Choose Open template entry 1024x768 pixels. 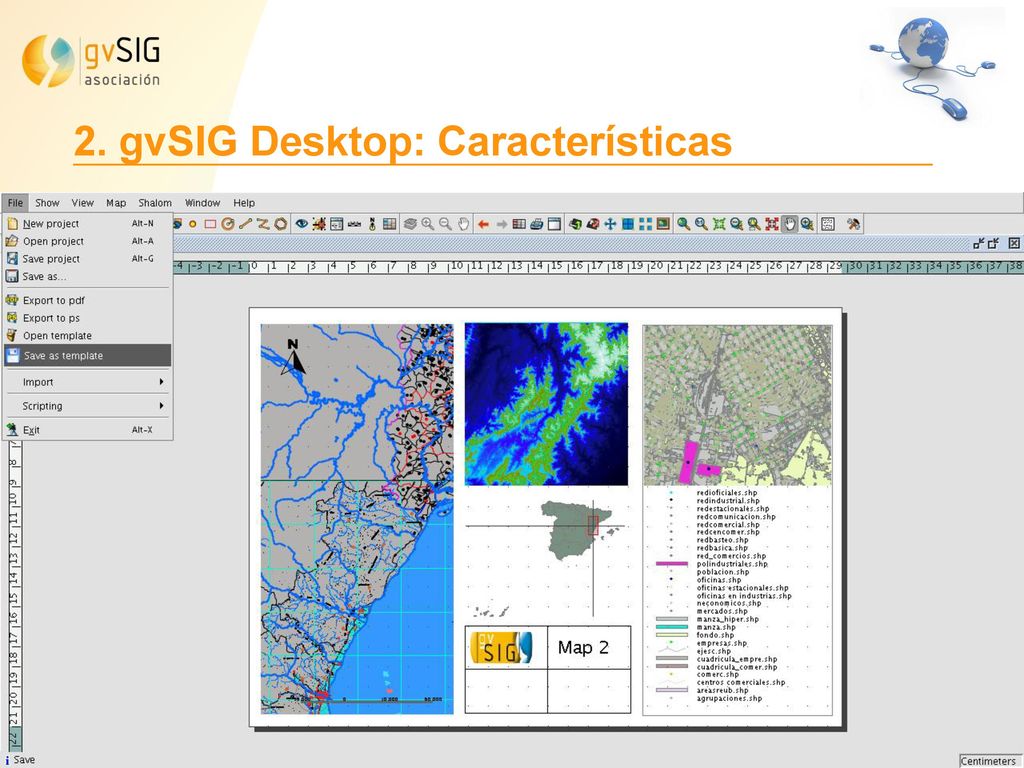coord(88,336)
